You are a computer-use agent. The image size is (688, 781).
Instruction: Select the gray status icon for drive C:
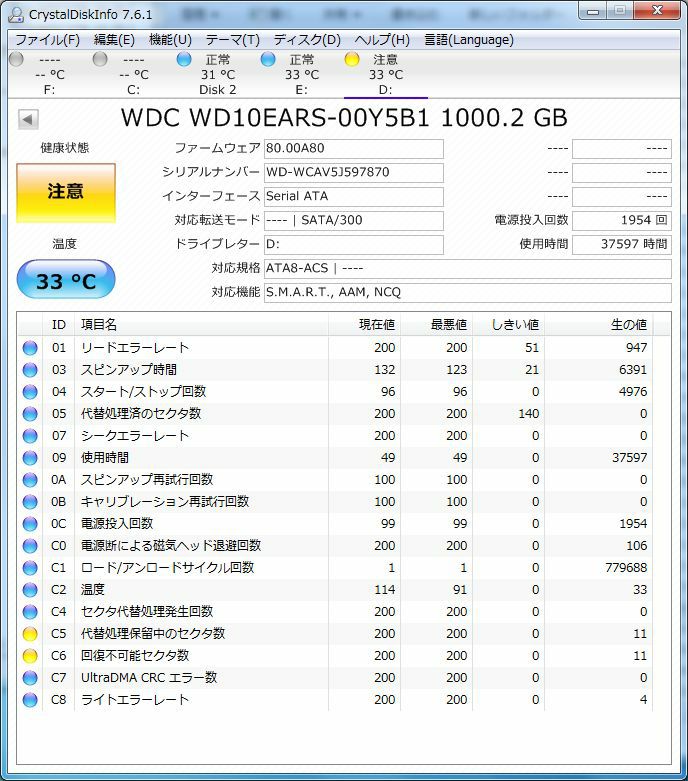(100, 59)
